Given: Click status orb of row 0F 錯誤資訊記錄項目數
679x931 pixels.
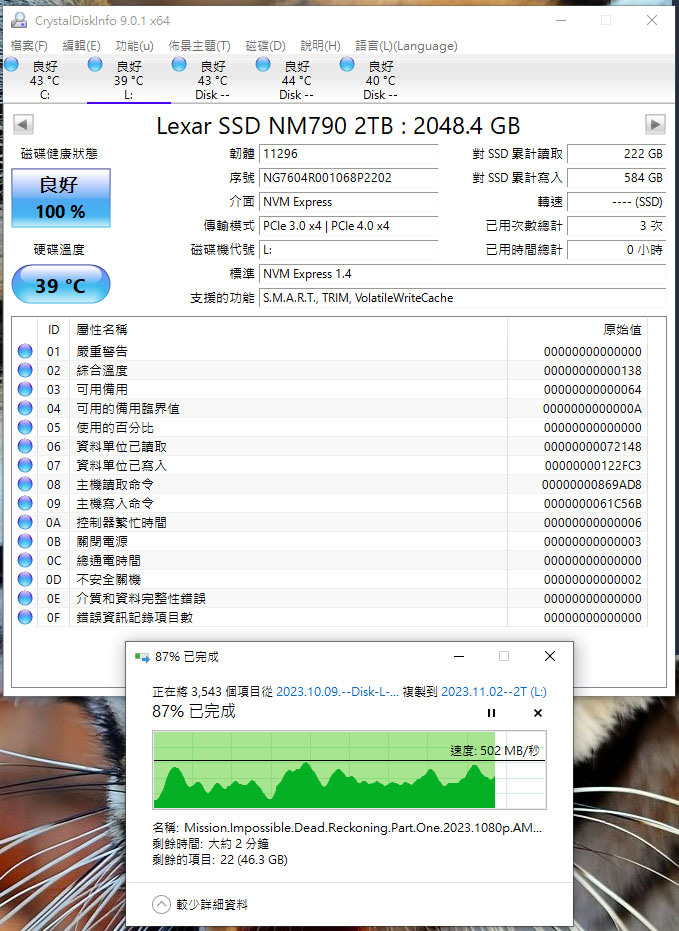Looking at the screenshot, I should (25, 617).
